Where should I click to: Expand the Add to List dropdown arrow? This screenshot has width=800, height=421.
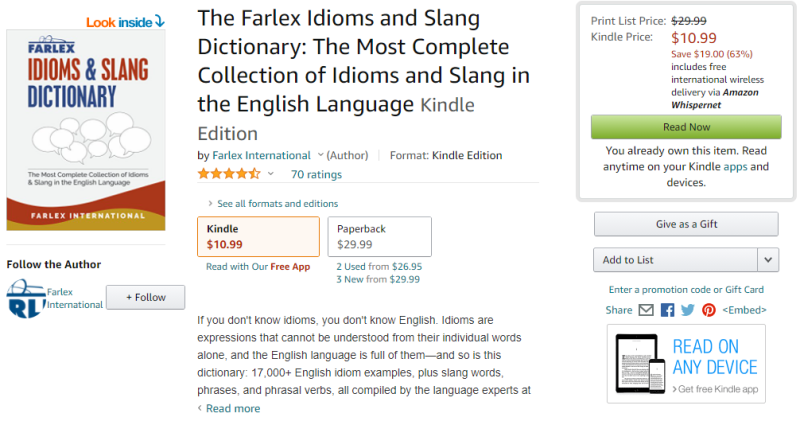tap(768, 260)
